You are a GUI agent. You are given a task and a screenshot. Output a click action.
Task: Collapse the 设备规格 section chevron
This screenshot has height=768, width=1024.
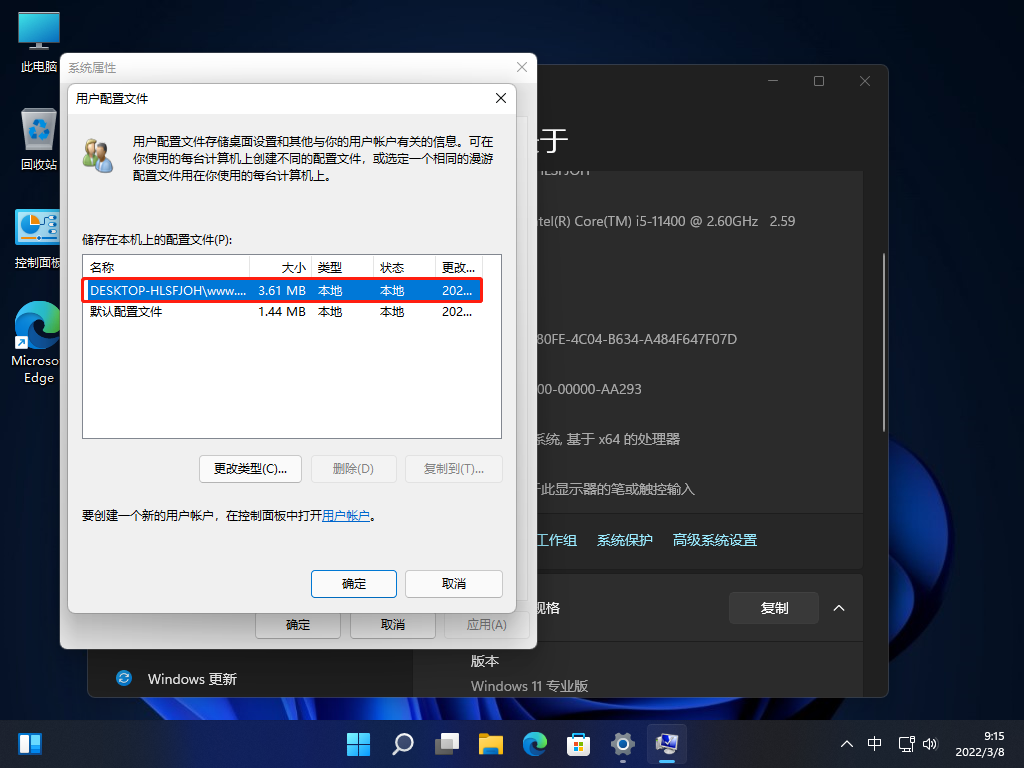coord(839,608)
